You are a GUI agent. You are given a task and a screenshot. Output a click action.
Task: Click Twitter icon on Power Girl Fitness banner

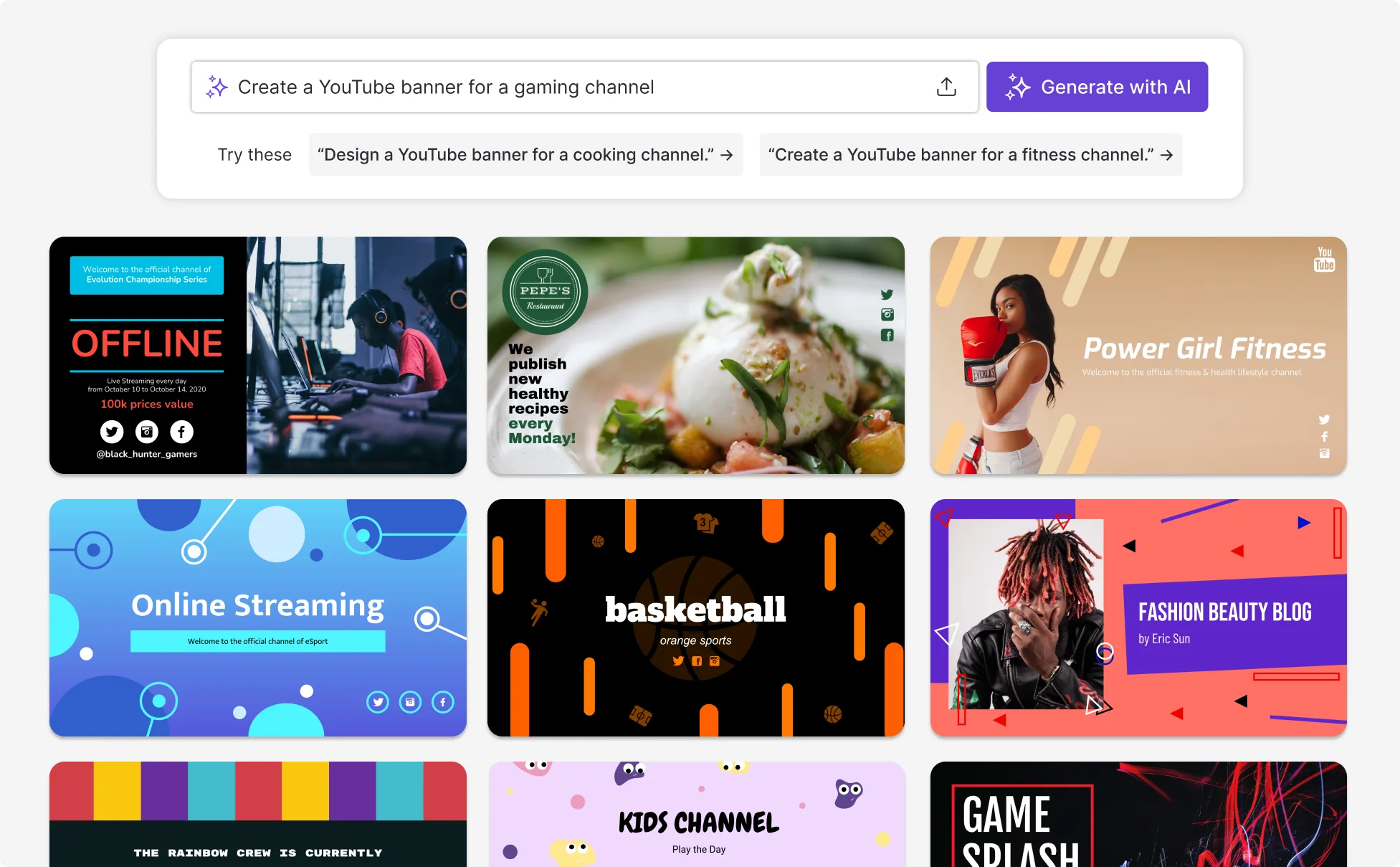click(1324, 420)
